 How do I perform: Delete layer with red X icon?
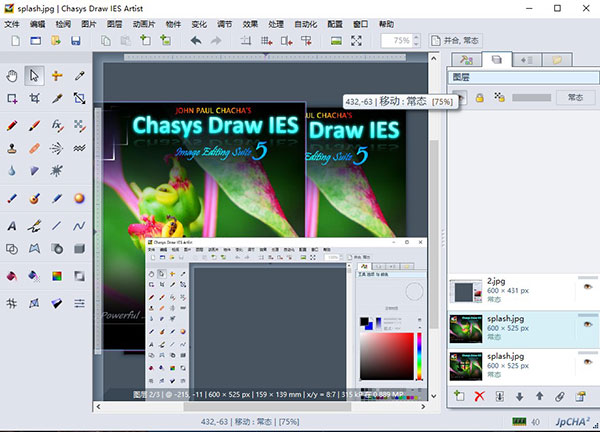(x=479, y=396)
